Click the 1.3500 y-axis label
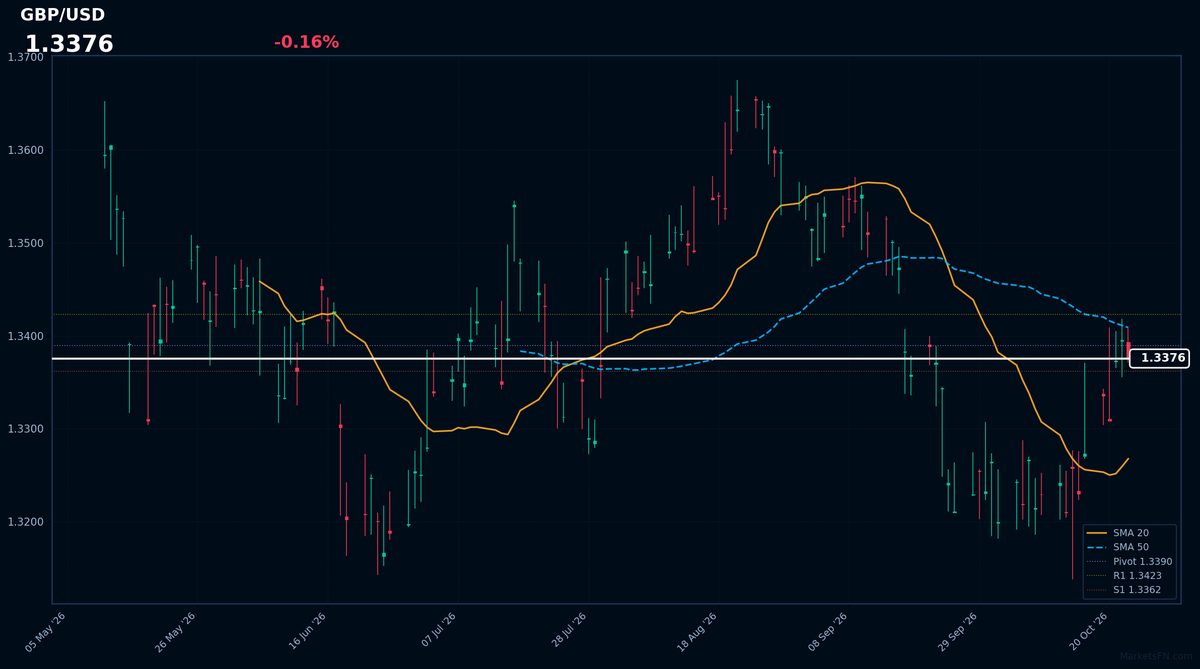 tap(25, 244)
